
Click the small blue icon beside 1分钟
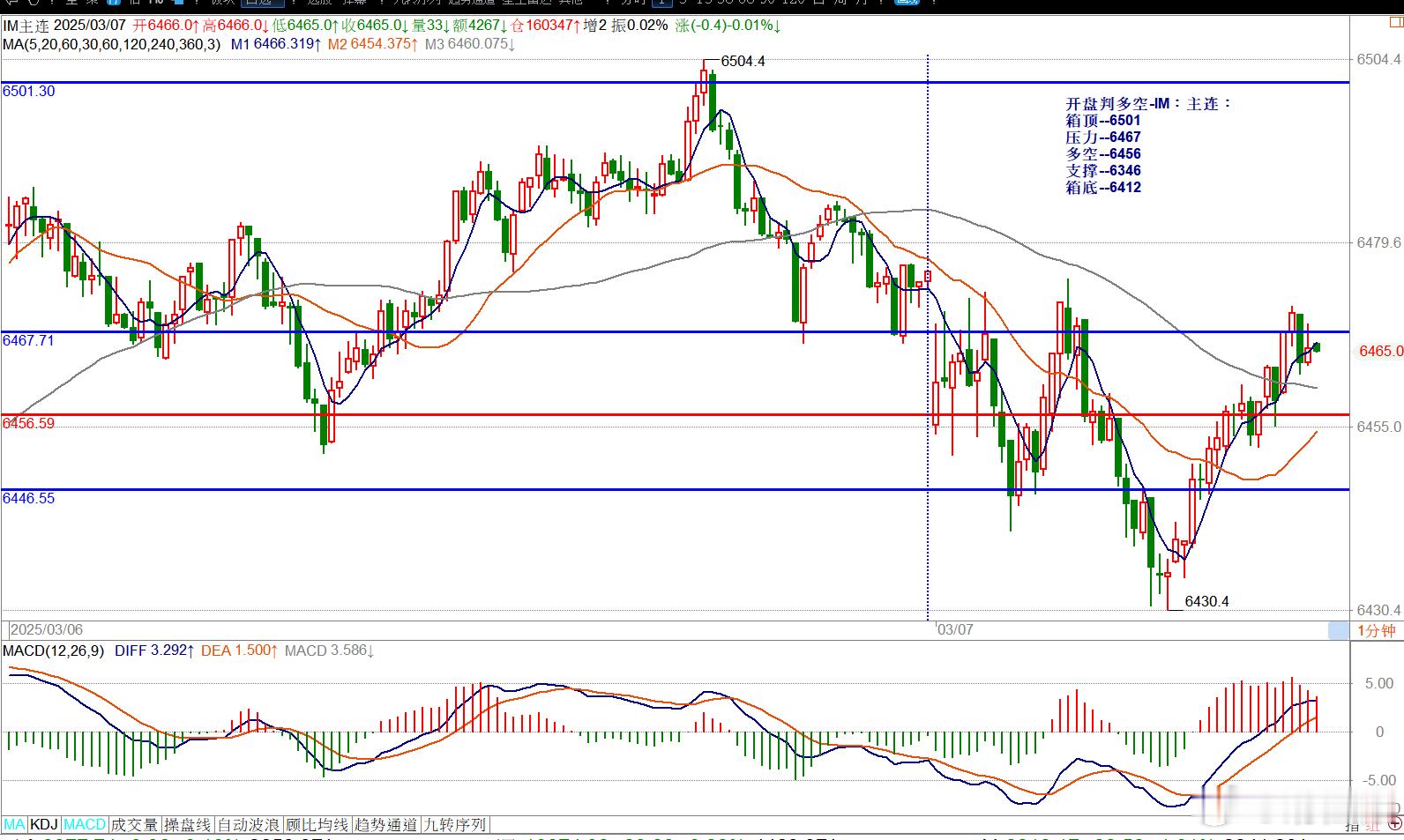pos(1338,630)
